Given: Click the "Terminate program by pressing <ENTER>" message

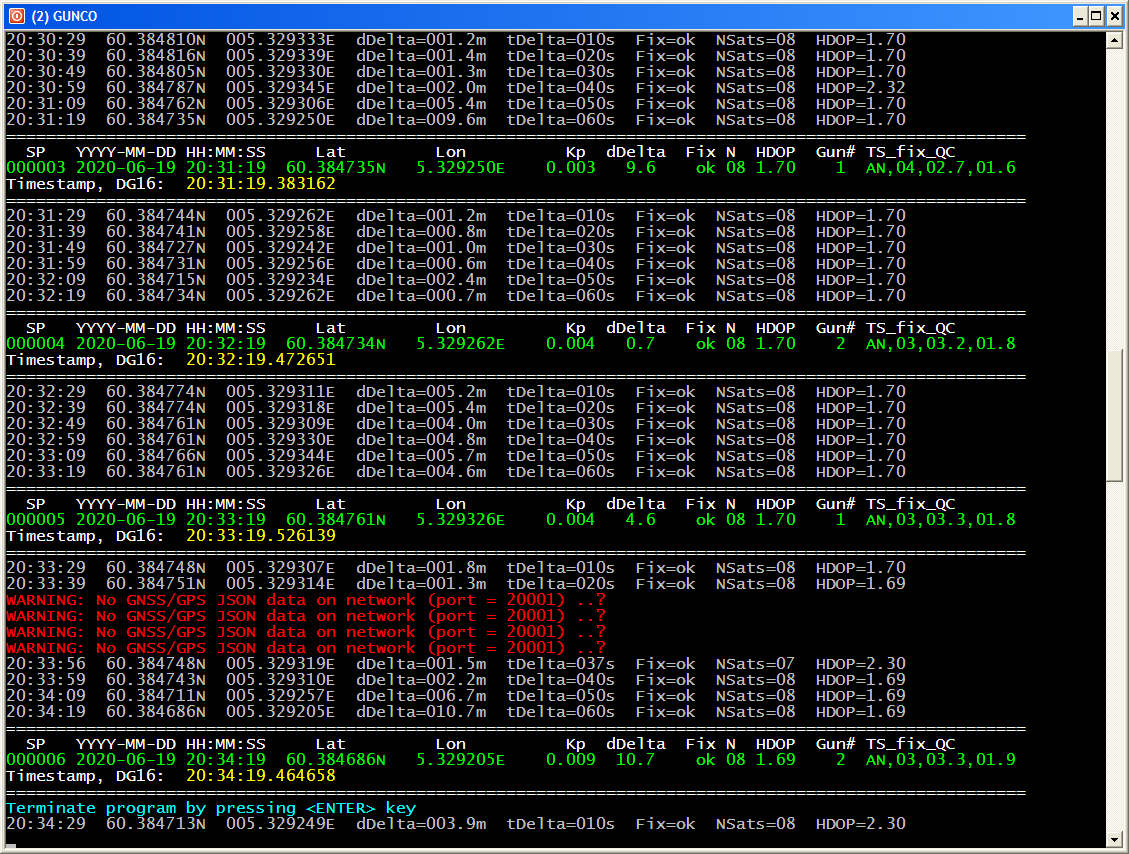Looking at the screenshot, I should click(x=210, y=808).
